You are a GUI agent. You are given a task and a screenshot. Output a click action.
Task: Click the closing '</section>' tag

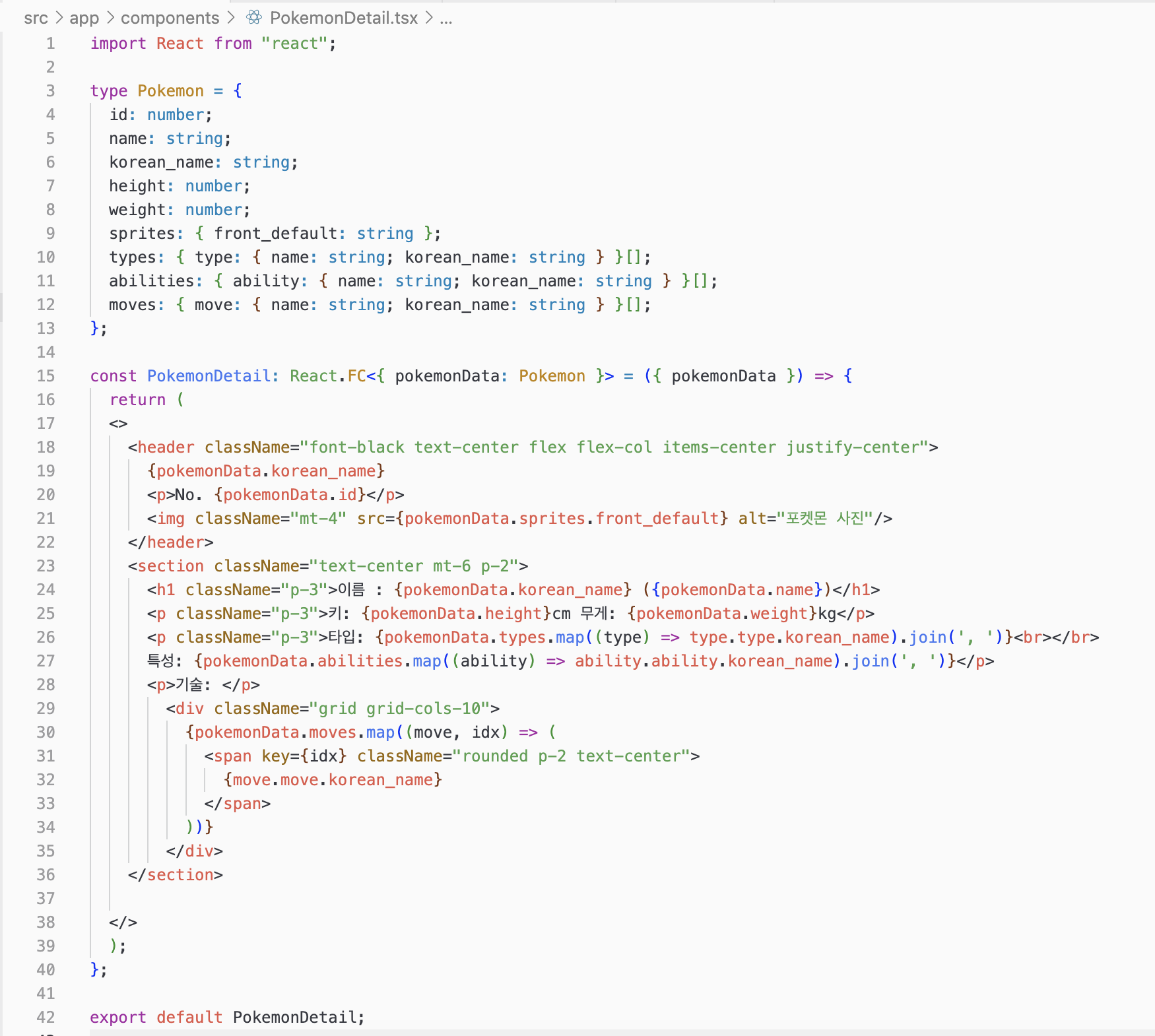coord(176,875)
